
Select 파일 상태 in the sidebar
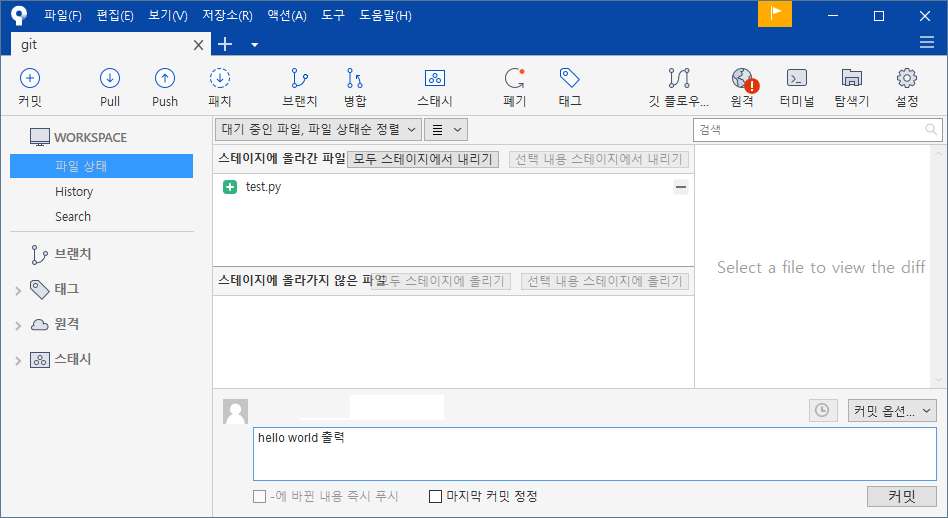tap(102, 166)
